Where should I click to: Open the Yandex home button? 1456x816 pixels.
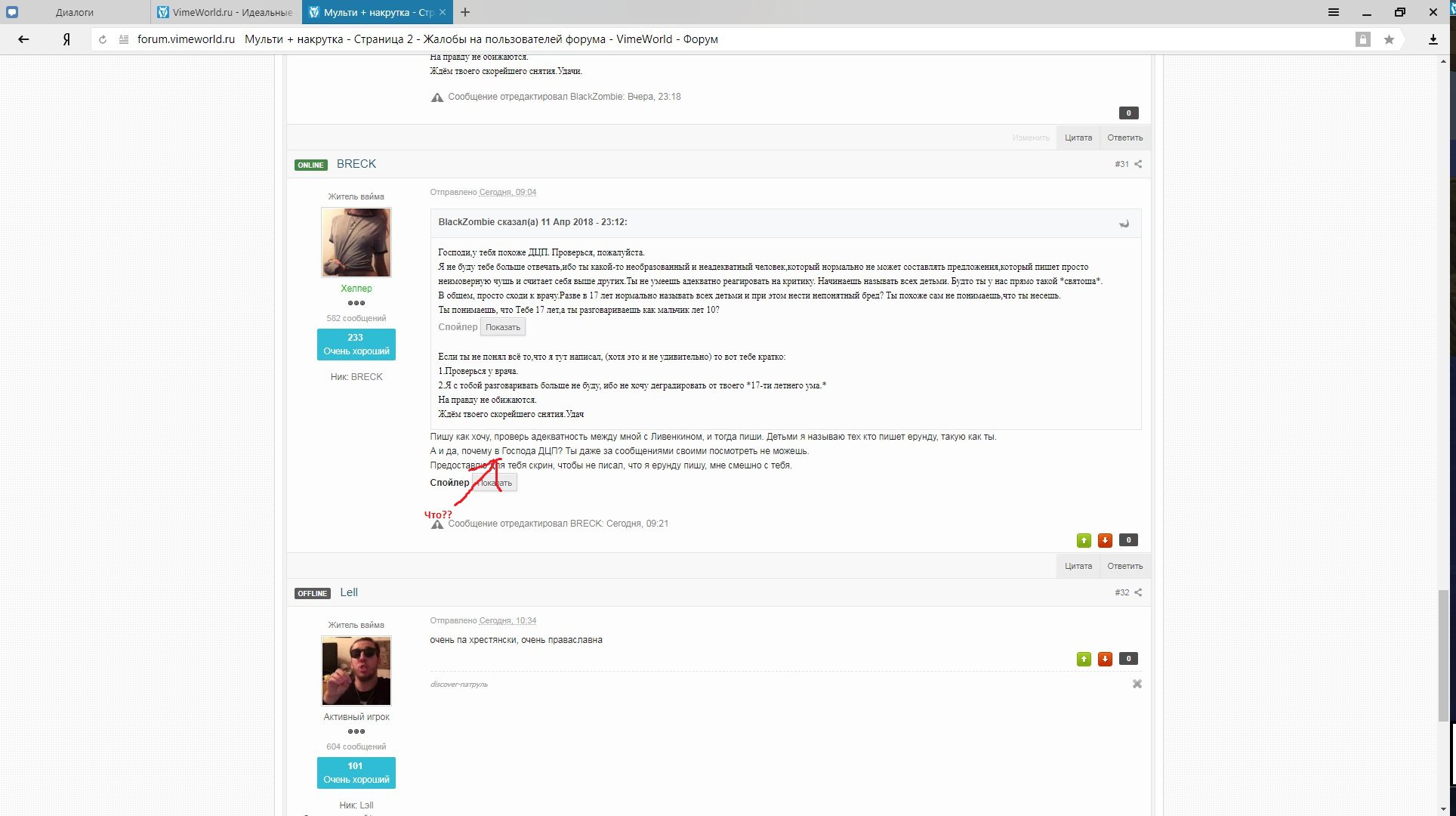click(x=66, y=39)
